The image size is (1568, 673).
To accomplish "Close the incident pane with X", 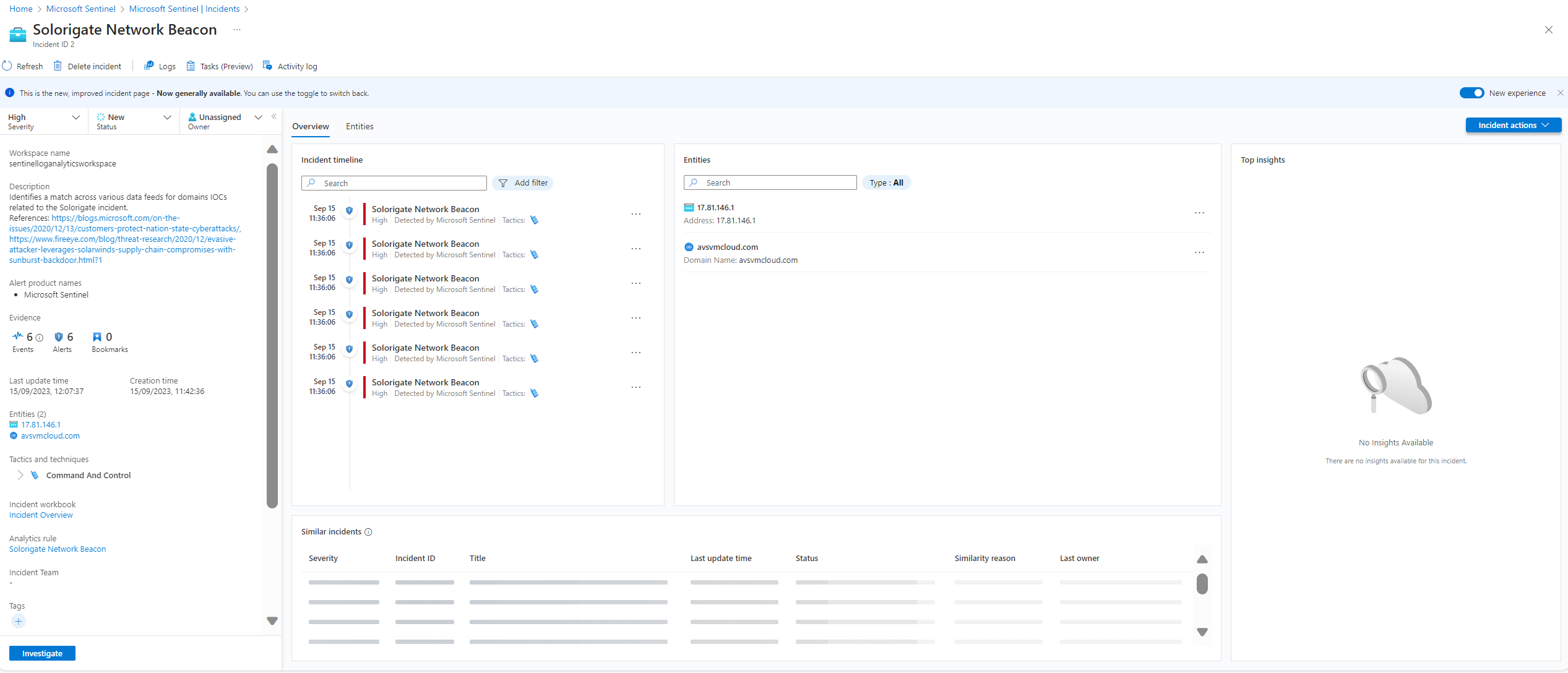I will [x=1548, y=30].
